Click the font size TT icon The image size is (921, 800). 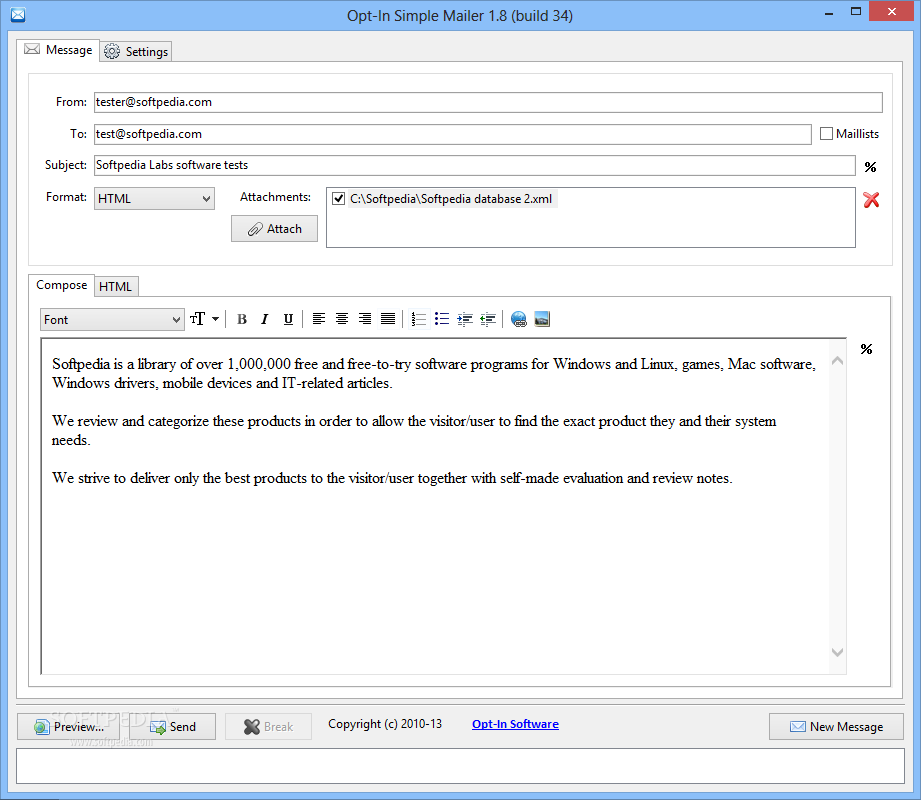click(197, 319)
